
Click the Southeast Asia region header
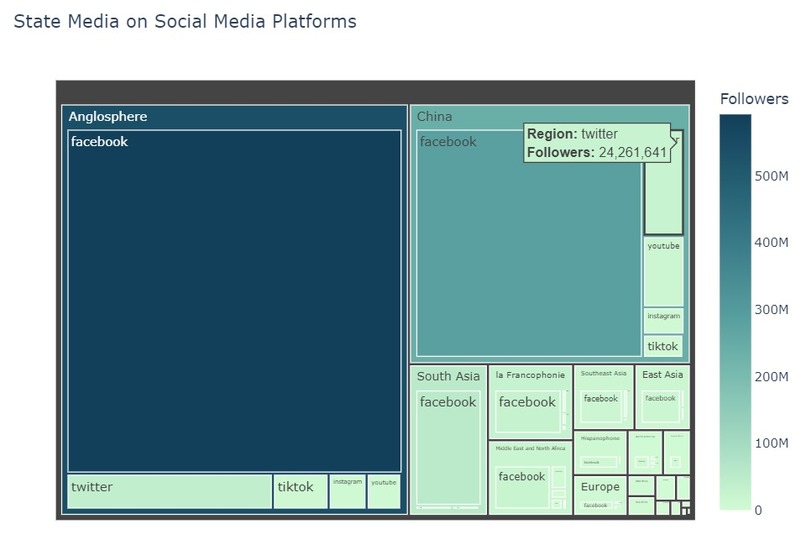603,373
